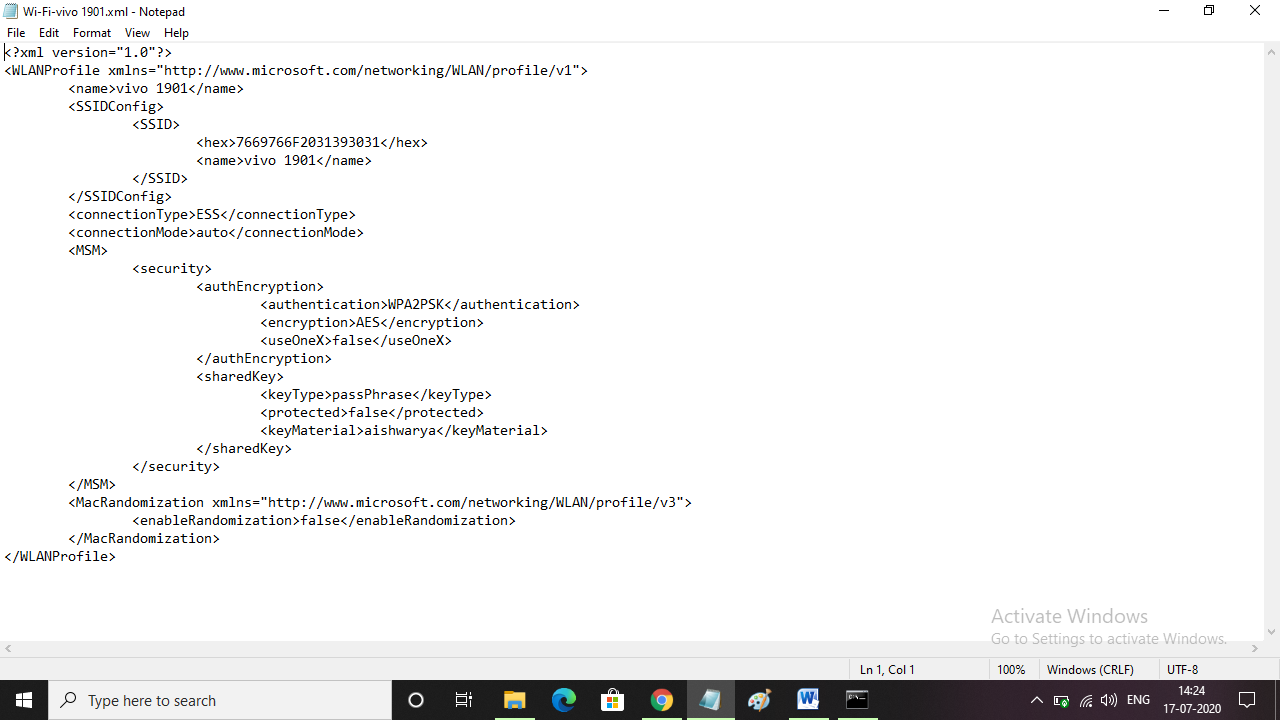Open the Format menu

point(92,33)
